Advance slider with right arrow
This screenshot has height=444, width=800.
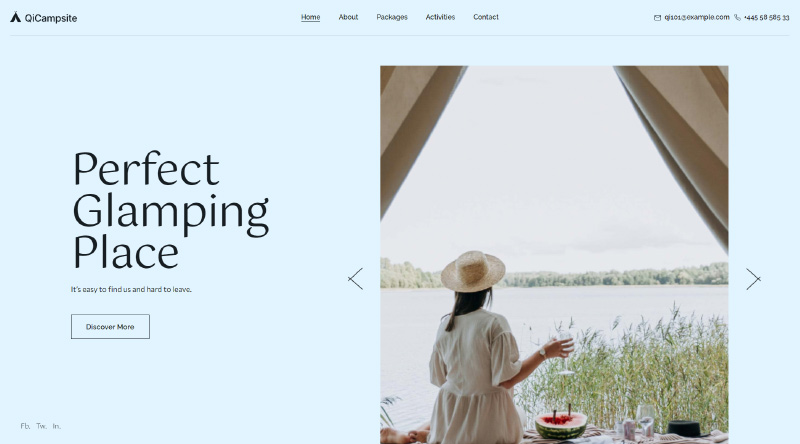(x=753, y=279)
